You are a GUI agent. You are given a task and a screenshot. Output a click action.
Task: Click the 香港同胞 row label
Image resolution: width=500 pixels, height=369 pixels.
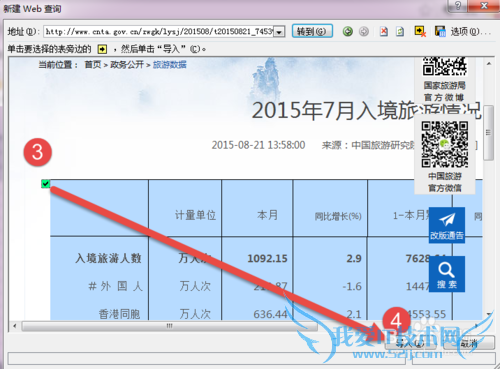pyautogui.click(x=119, y=314)
